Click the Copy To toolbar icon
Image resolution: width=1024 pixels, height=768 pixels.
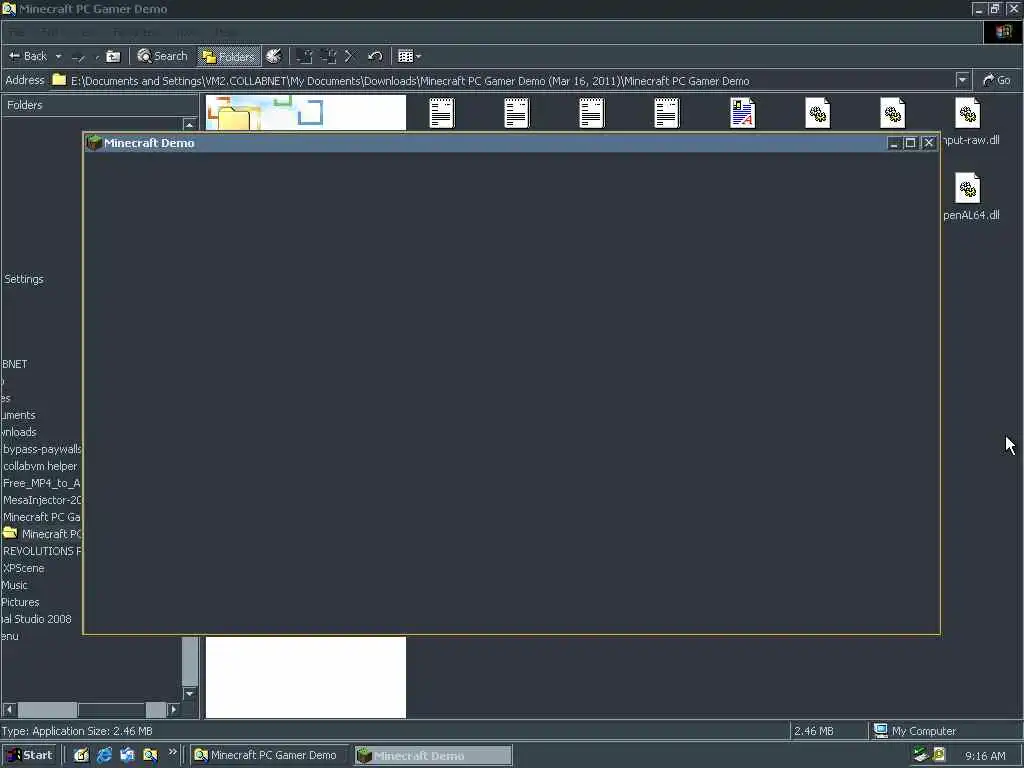(328, 56)
